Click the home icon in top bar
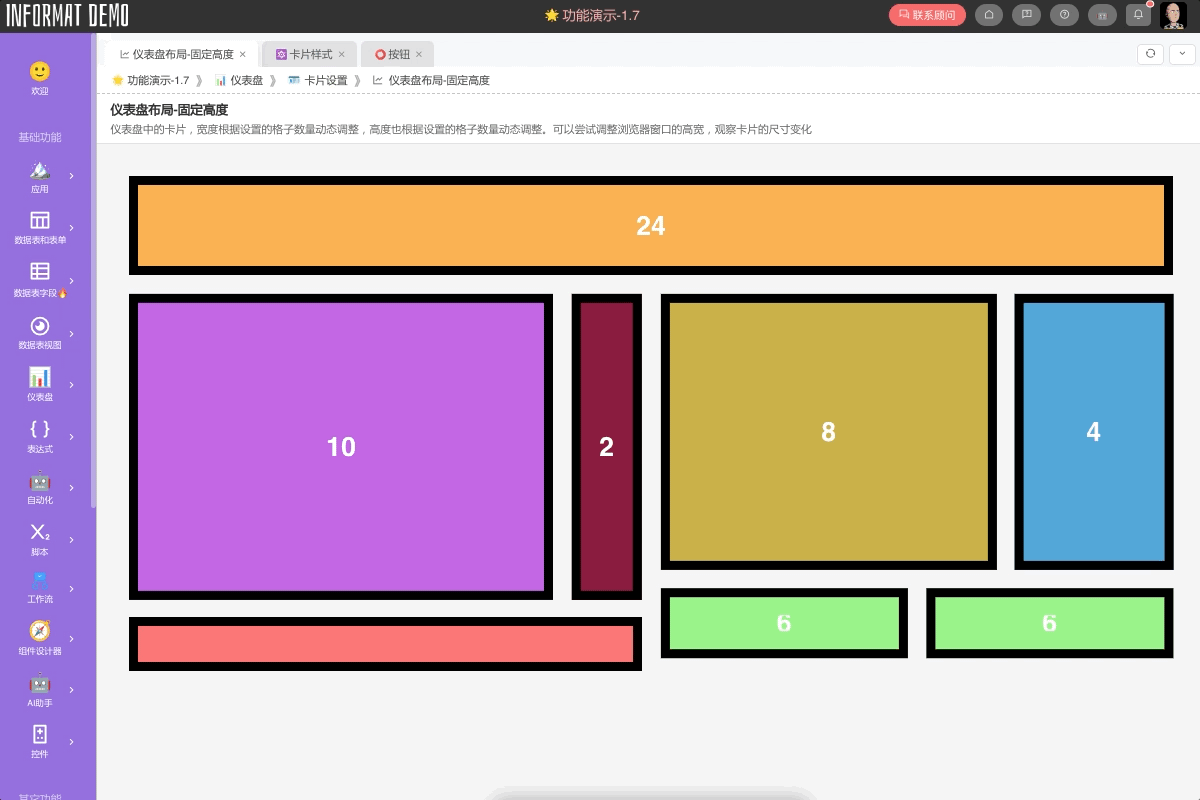The image size is (1200, 800). (x=989, y=15)
